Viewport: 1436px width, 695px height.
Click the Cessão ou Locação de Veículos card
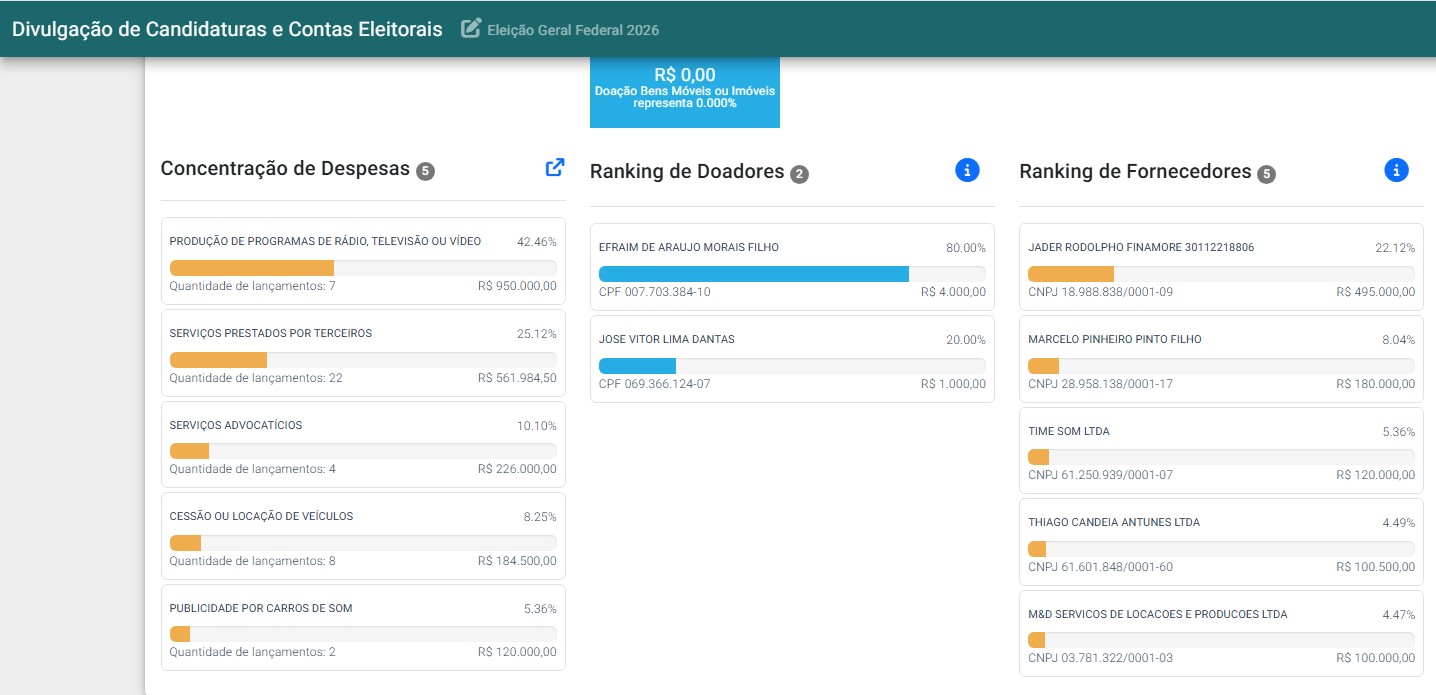[363, 536]
